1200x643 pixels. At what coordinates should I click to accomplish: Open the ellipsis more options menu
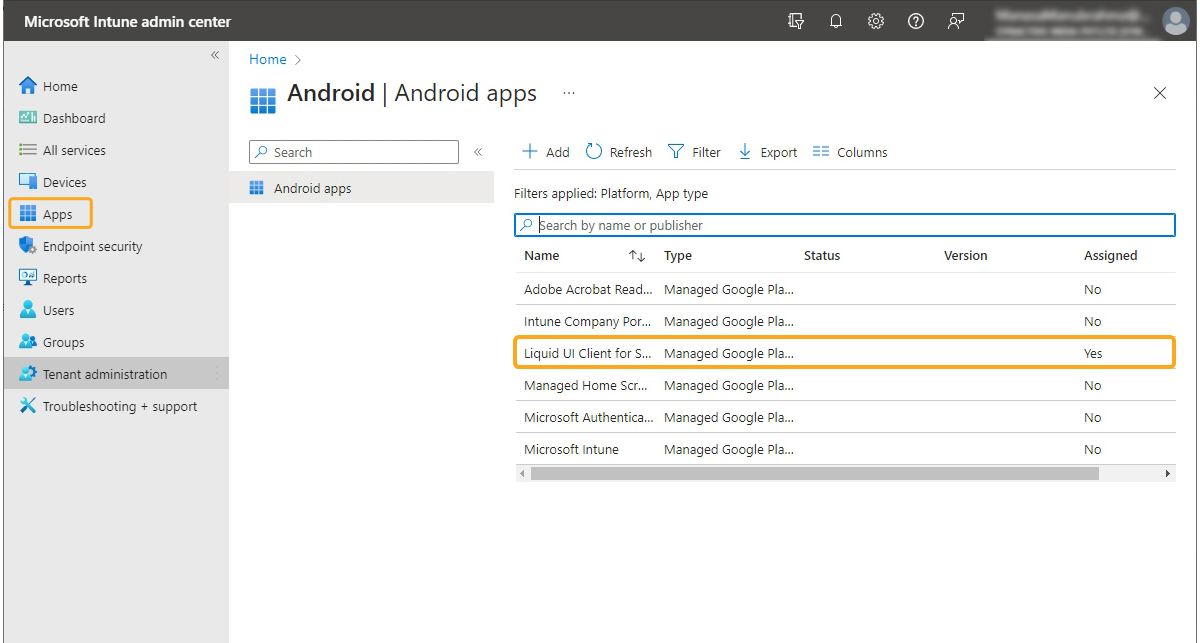click(x=569, y=93)
